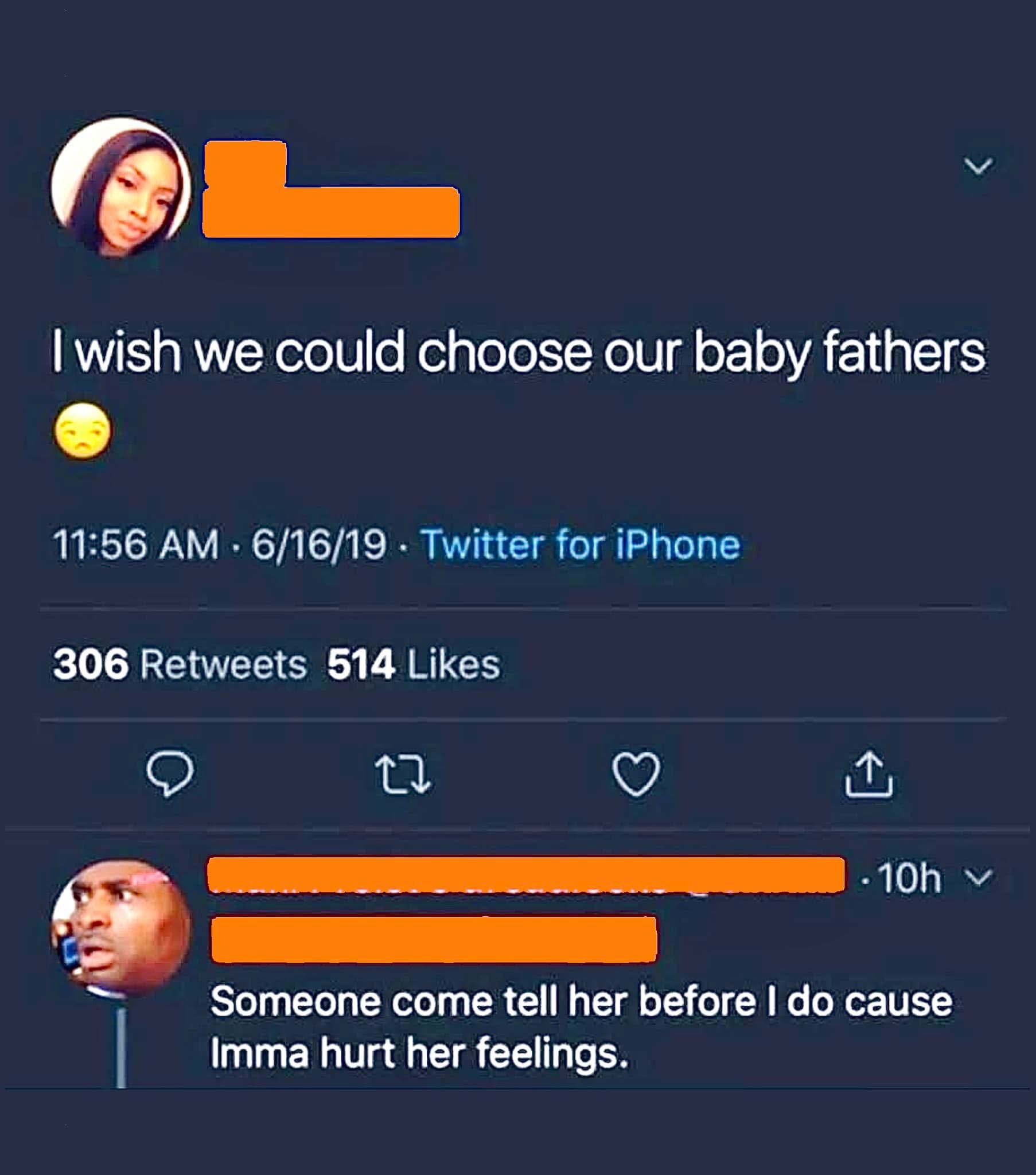The height and width of the screenshot is (1175, 1036).
Task: Open the reply author's avatar
Action: coord(120,927)
